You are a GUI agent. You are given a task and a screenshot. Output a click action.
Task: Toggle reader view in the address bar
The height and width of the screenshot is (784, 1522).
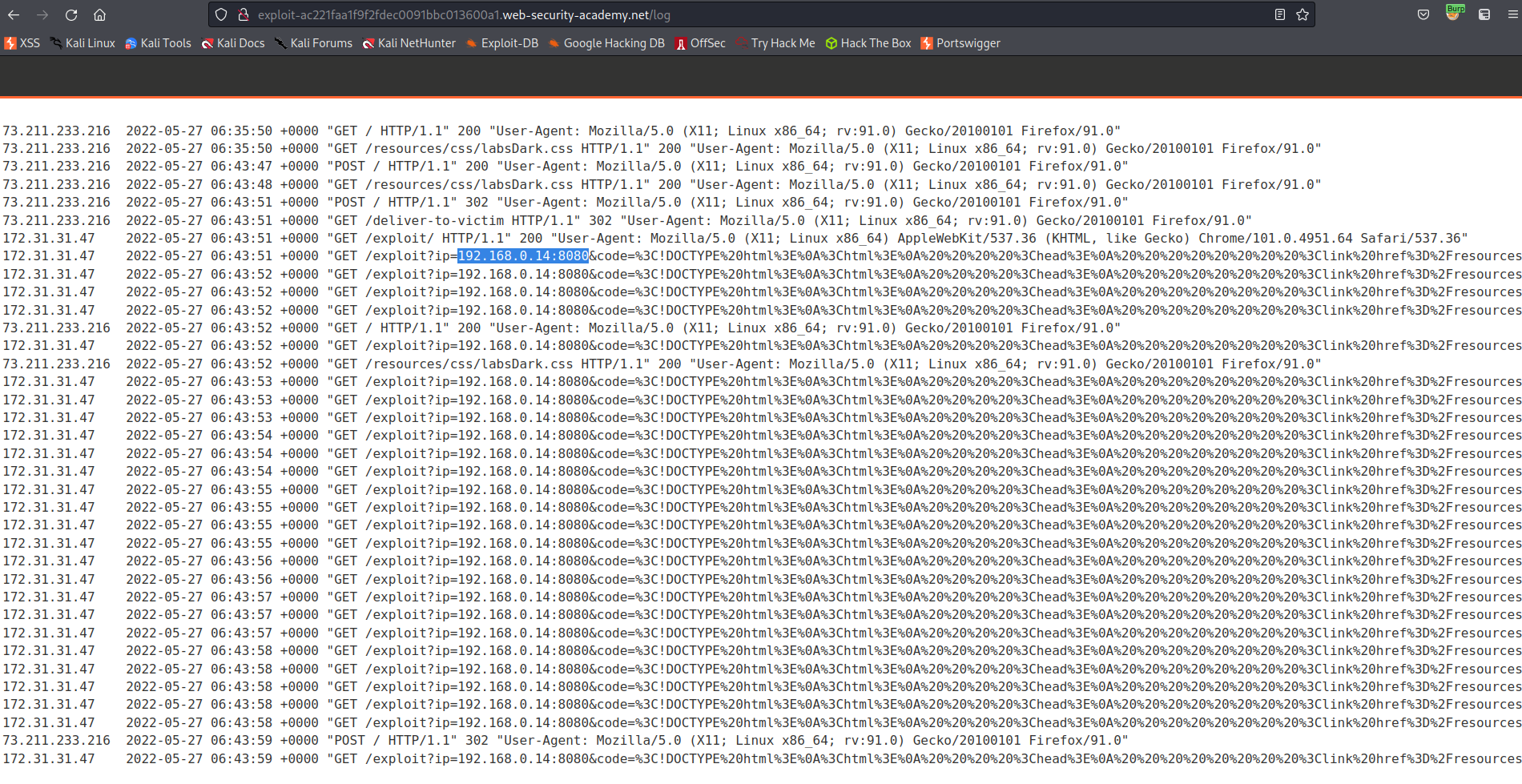pos(1280,14)
